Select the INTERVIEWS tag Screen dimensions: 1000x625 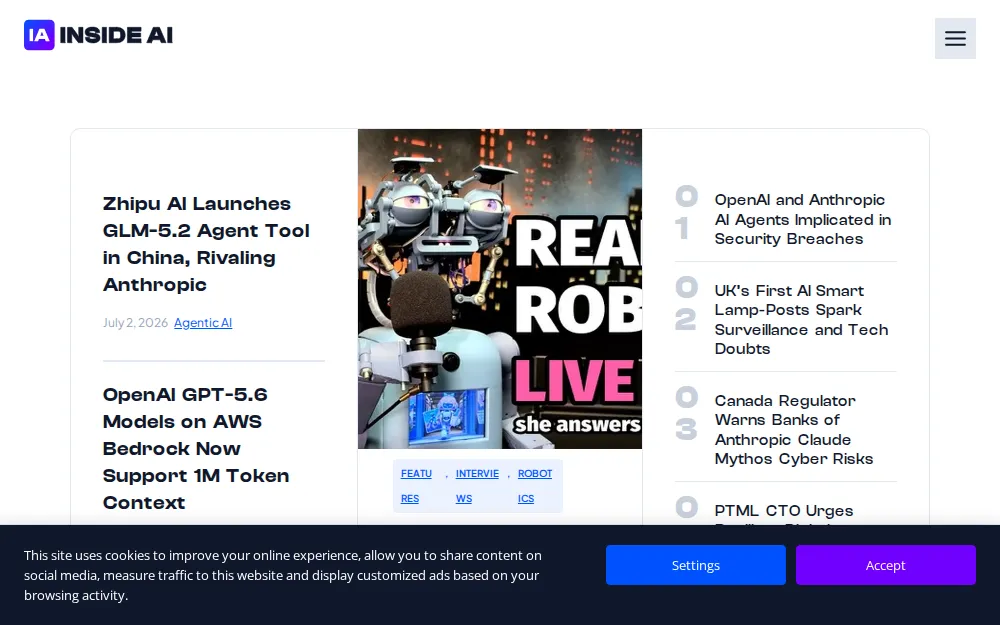coord(477,486)
